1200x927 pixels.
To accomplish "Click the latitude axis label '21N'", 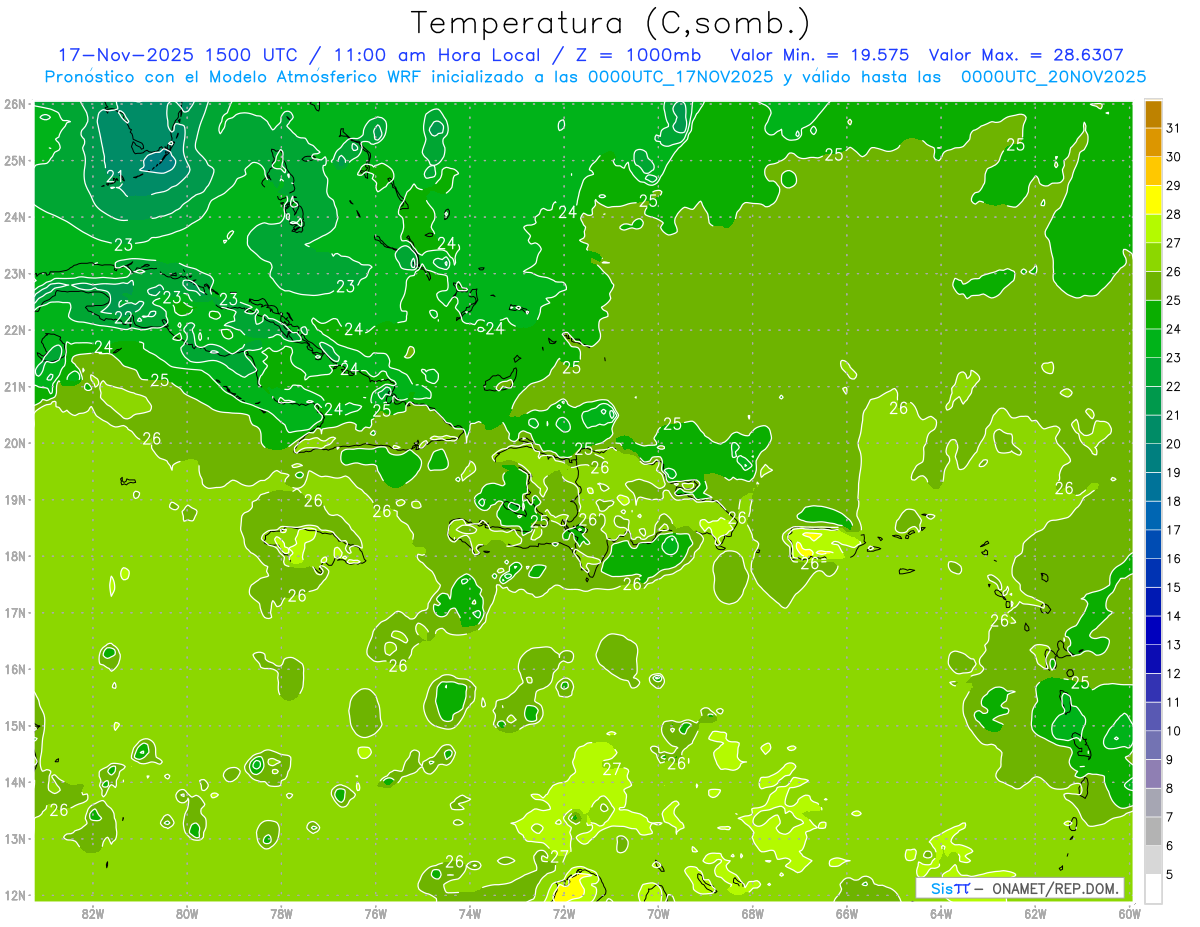I will (x=15, y=387).
